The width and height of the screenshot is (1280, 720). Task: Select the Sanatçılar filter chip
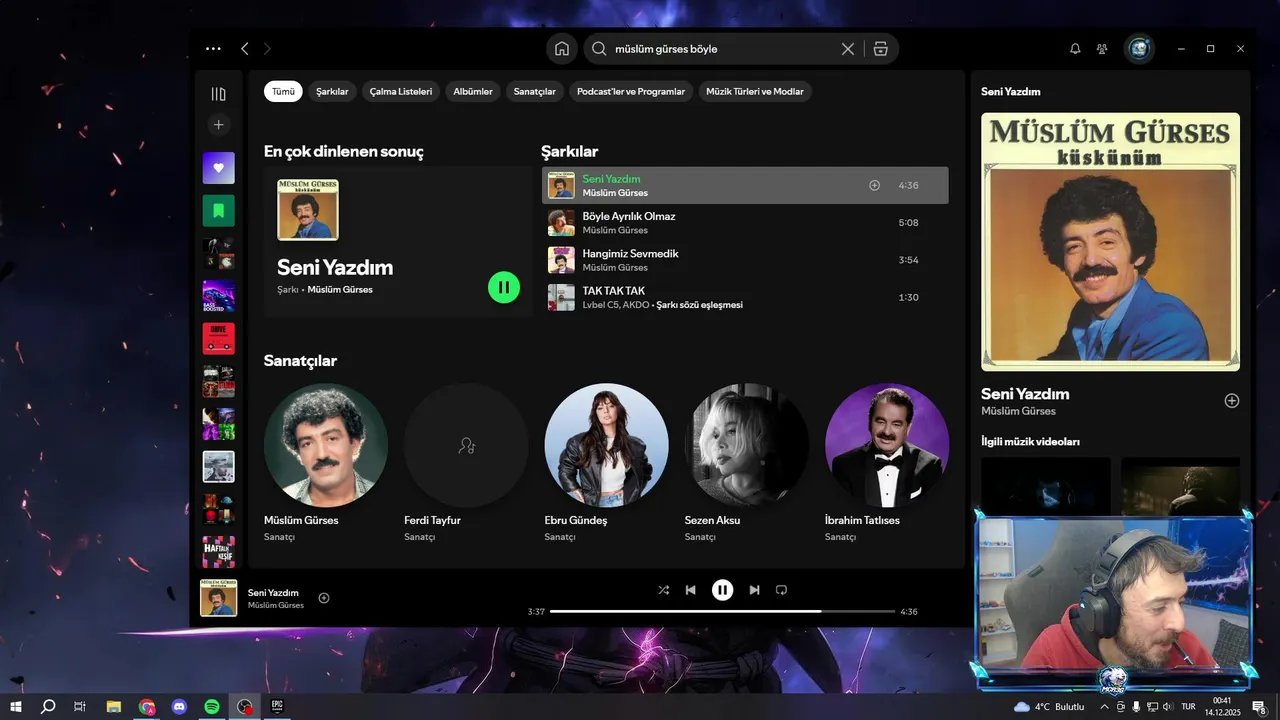pyautogui.click(x=535, y=91)
